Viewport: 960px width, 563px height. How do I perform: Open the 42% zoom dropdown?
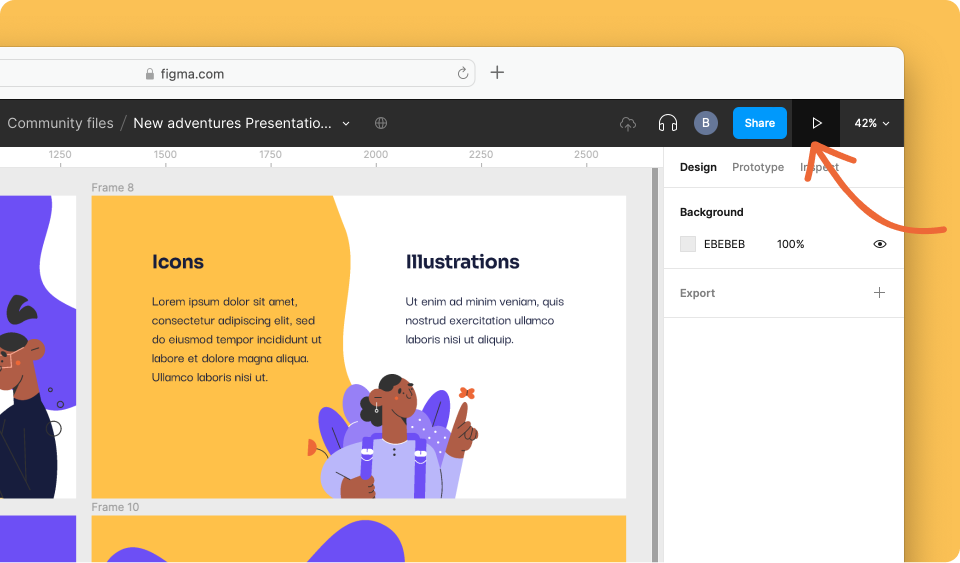tap(871, 123)
